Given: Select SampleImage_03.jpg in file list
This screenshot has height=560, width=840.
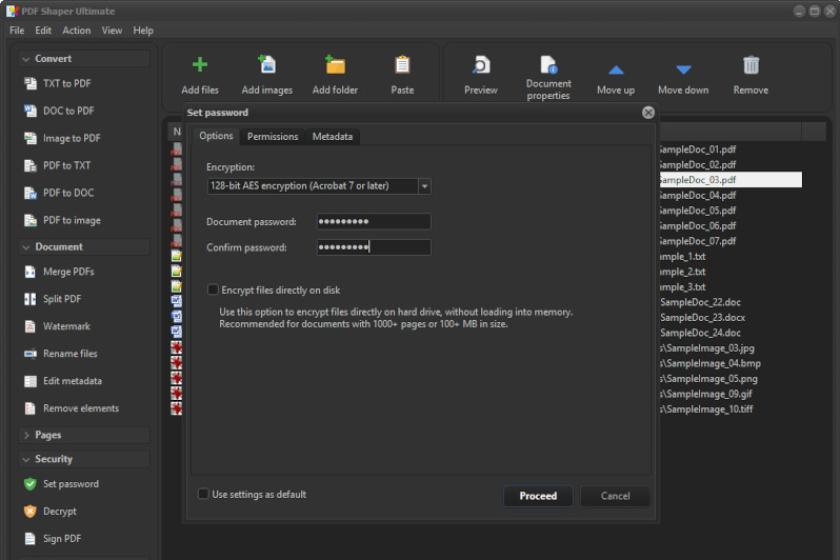Looking at the screenshot, I should [707, 348].
